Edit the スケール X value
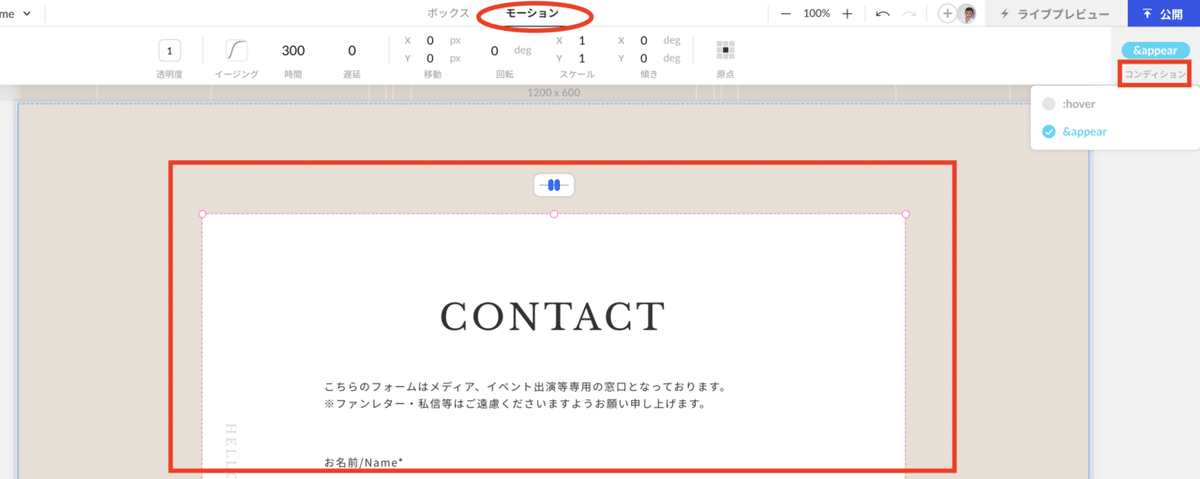Image resolution: width=1200 pixels, height=479 pixels. pos(582,41)
